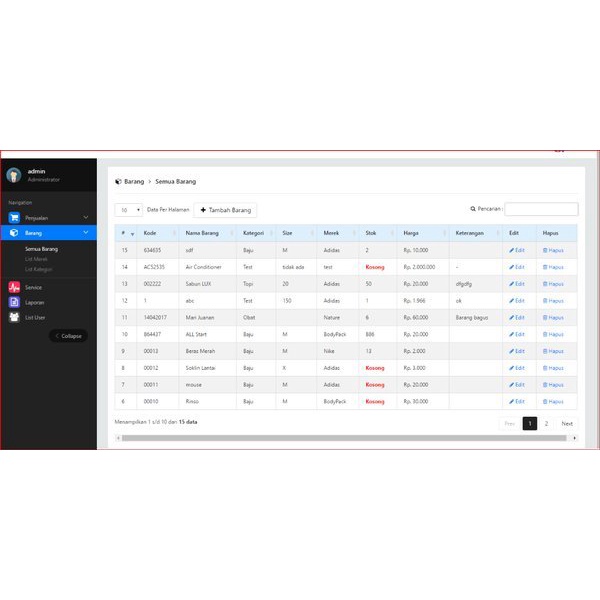
Task: Click the breadcrumb Barang box icon
Action: [118, 181]
